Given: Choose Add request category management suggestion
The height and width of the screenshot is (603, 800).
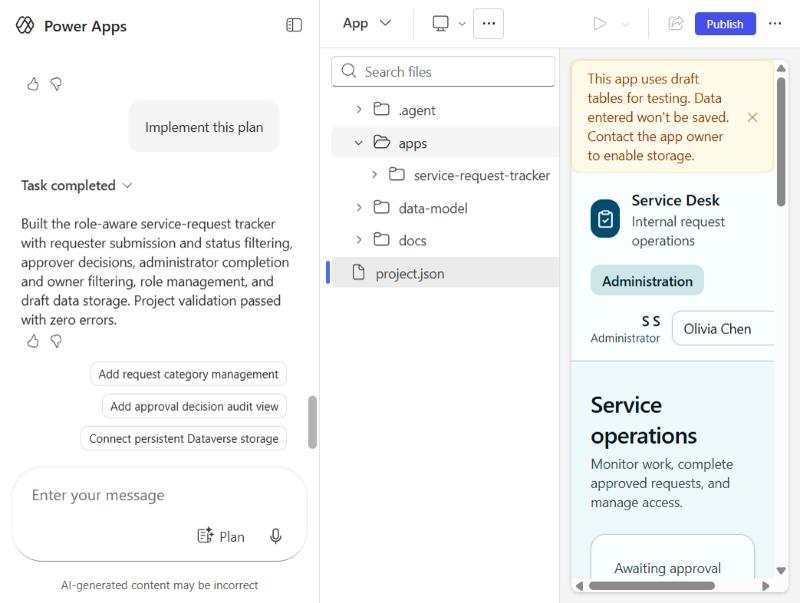Looking at the screenshot, I should pyautogui.click(x=188, y=374).
